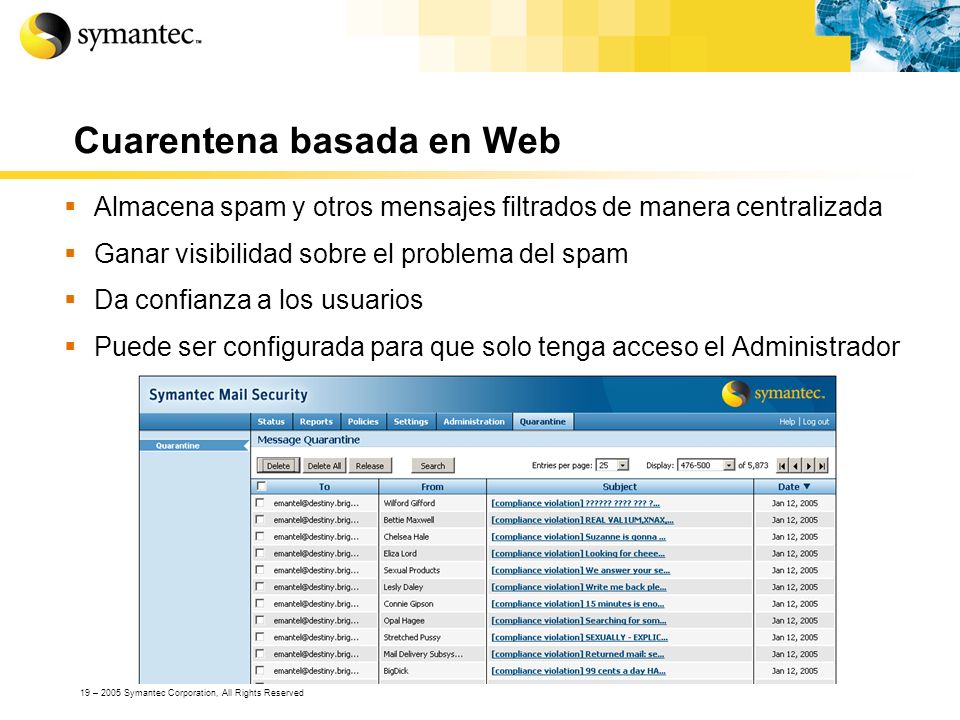Click the Symantec logo in Mail Security header
Image resolution: width=960 pixels, height=720 pixels.
tap(773, 394)
